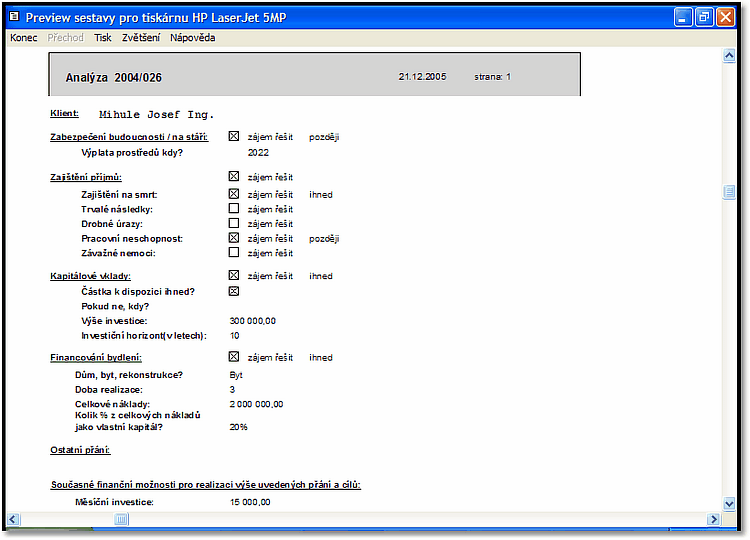
Task: Toggle the Financování bydlení checkbox
Action: tap(234, 357)
